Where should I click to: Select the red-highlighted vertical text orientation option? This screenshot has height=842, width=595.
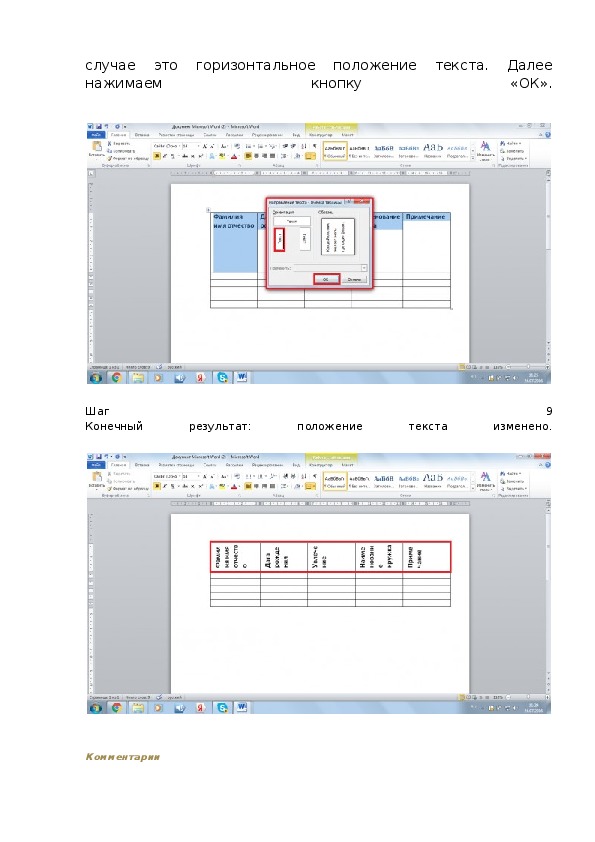click(279, 239)
